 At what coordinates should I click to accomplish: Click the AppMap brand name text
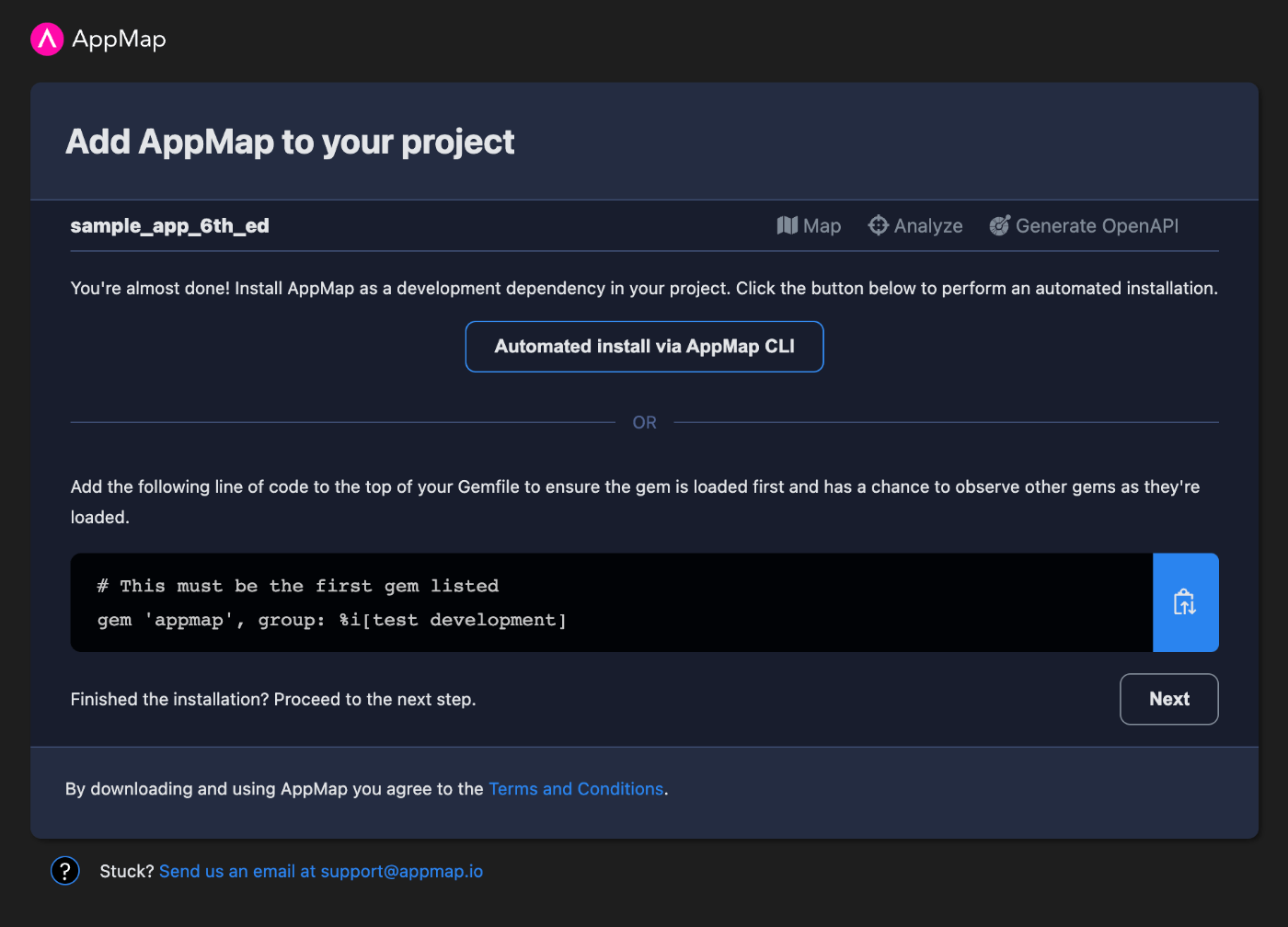119,40
